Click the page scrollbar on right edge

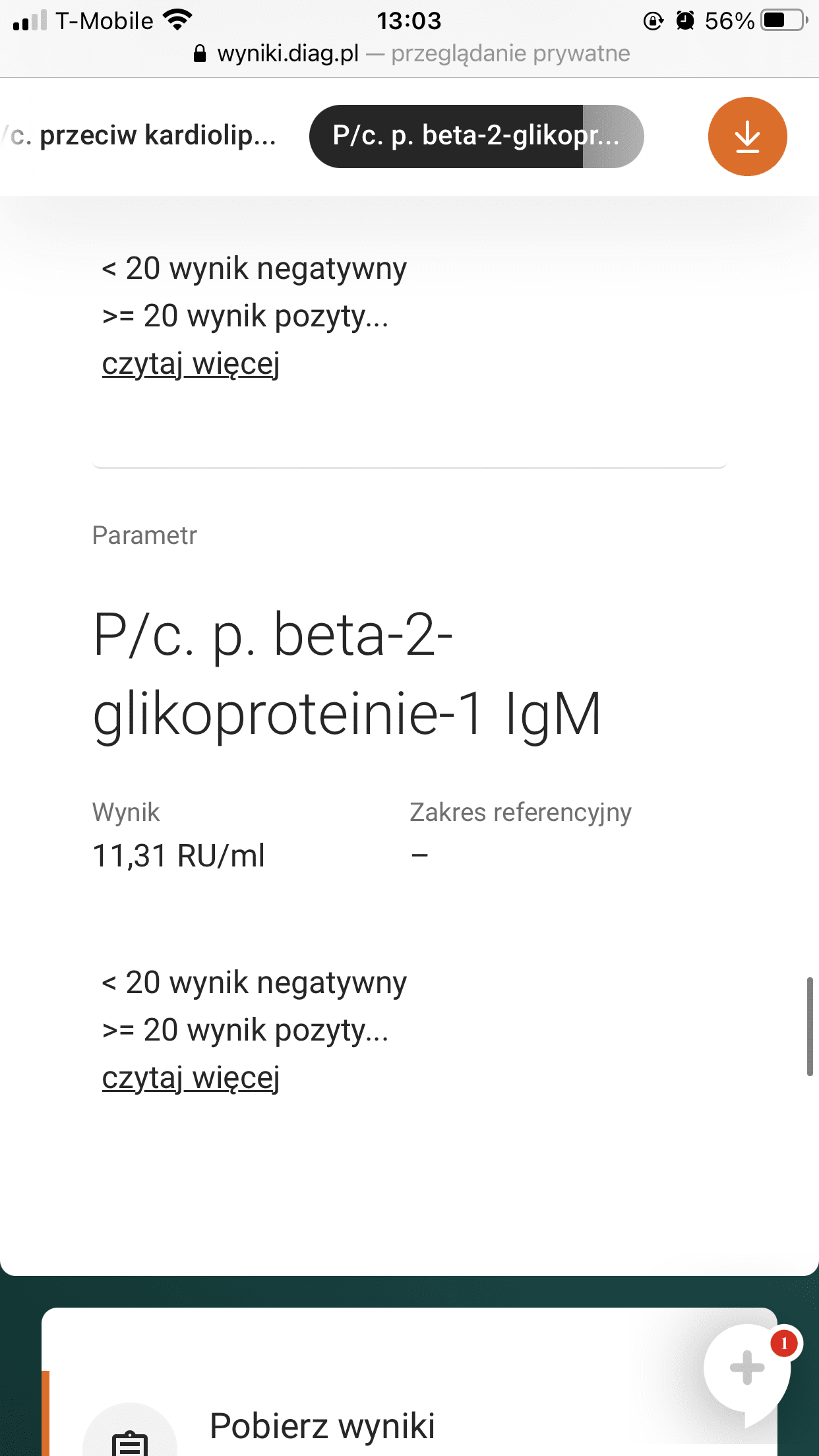[x=810, y=1027]
